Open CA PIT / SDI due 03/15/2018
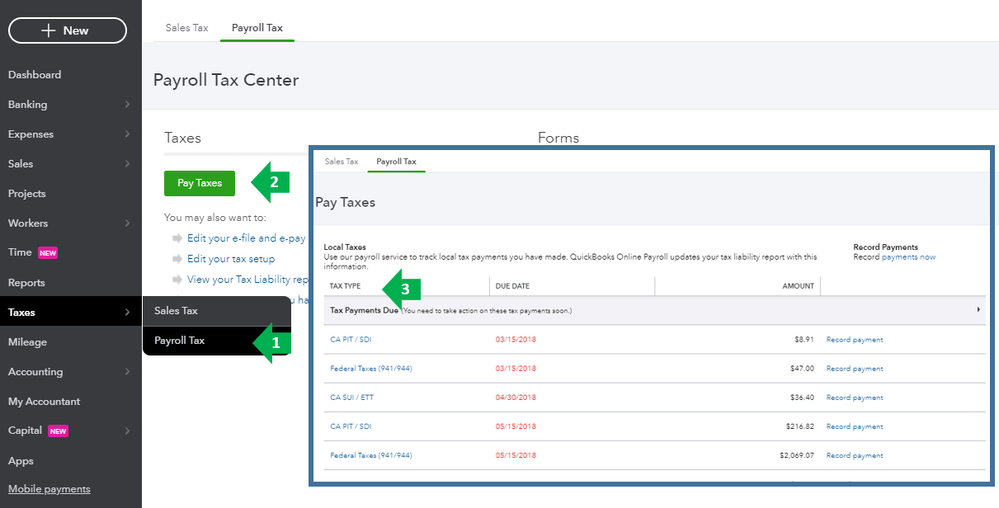Image resolution: width=999 pixels, height=508 pixels. (x=351, y=340)
